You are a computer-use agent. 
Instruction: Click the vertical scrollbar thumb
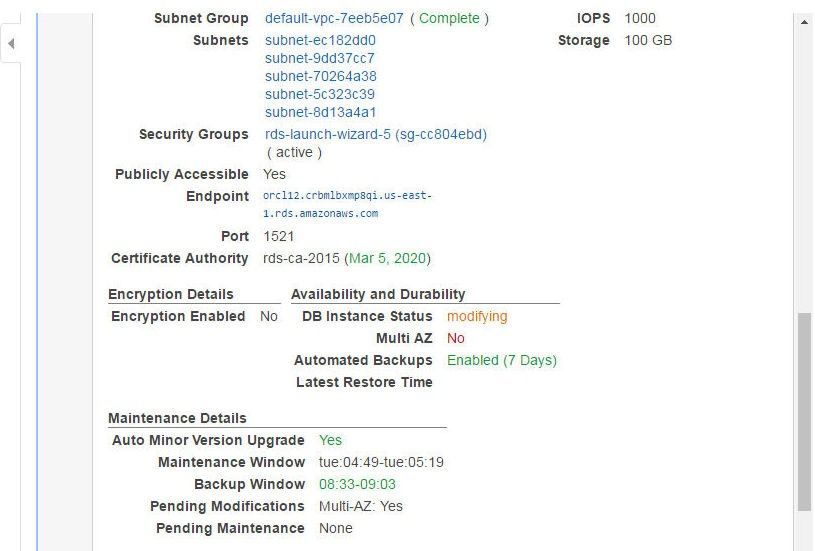coord(804,412)
